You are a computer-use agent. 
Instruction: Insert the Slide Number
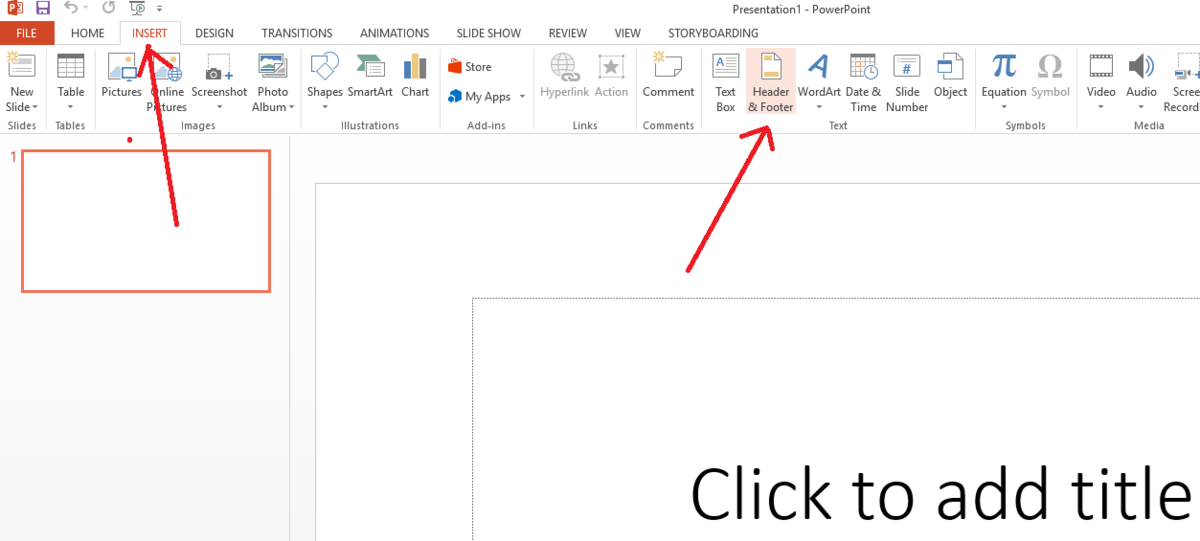(x=907, y=82)
